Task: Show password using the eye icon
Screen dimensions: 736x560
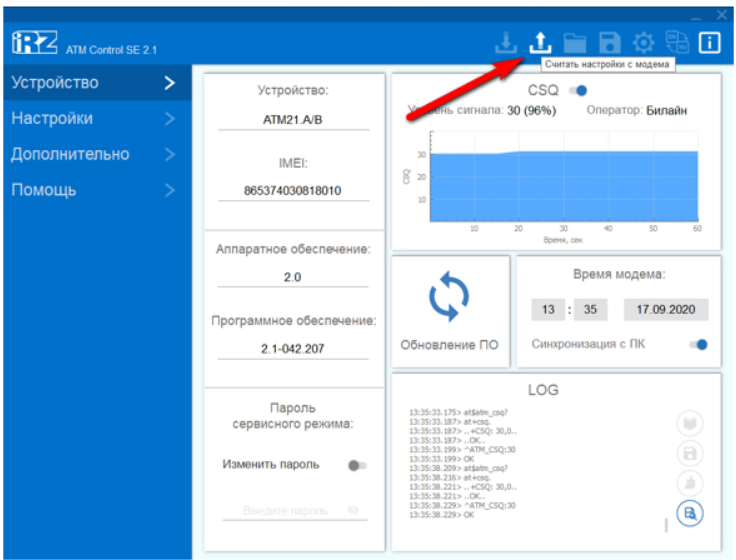Action: click(x=353, y=510)
